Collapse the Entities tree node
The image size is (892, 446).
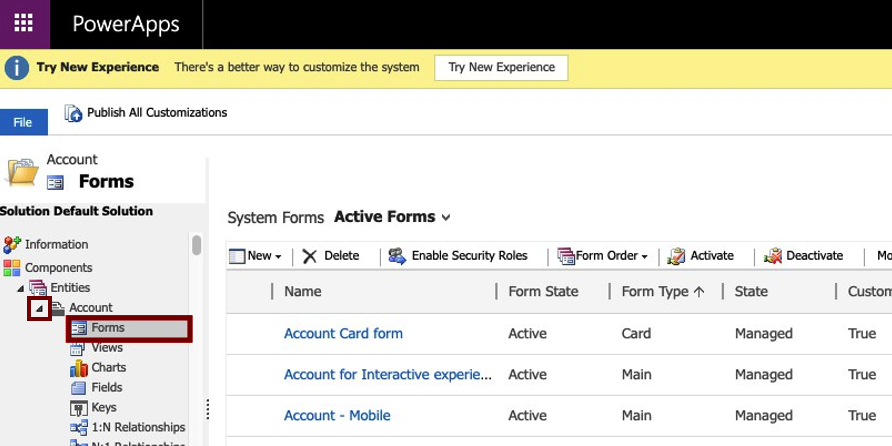pos(20,288)
